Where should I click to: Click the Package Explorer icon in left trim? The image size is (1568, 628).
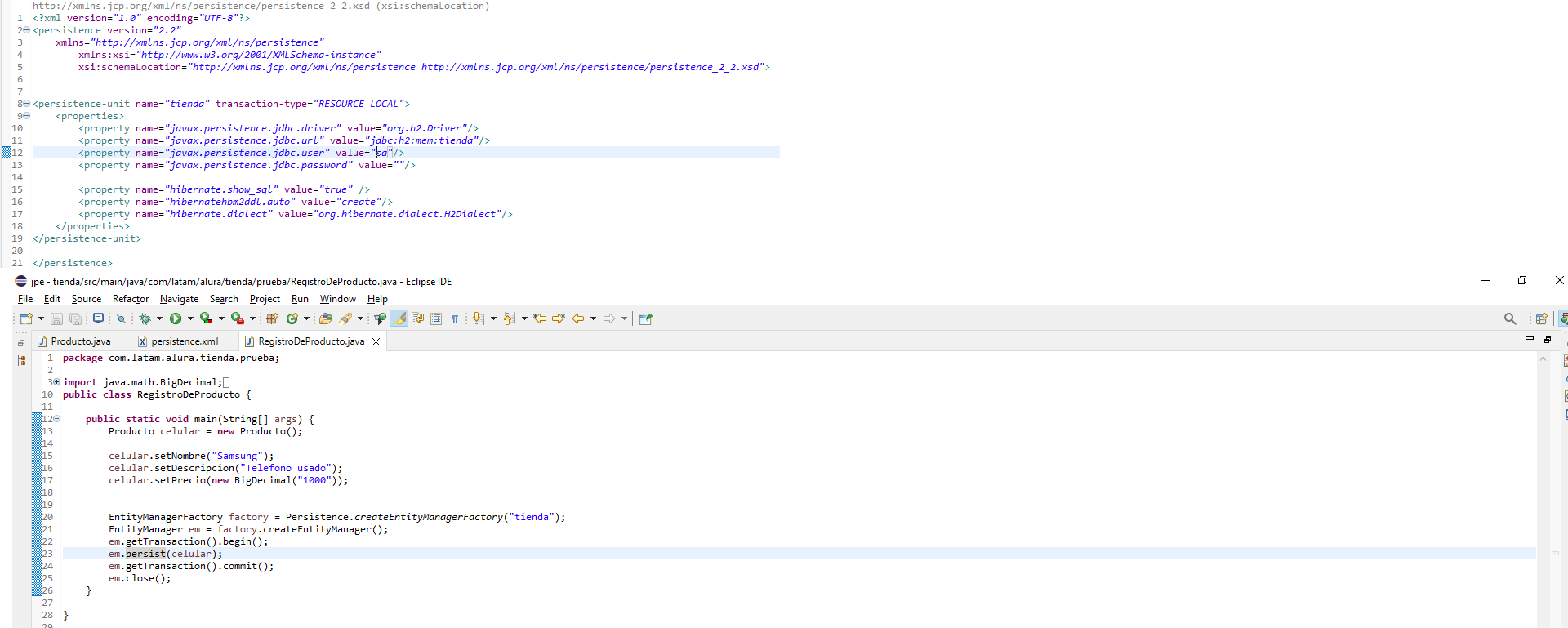21,360
